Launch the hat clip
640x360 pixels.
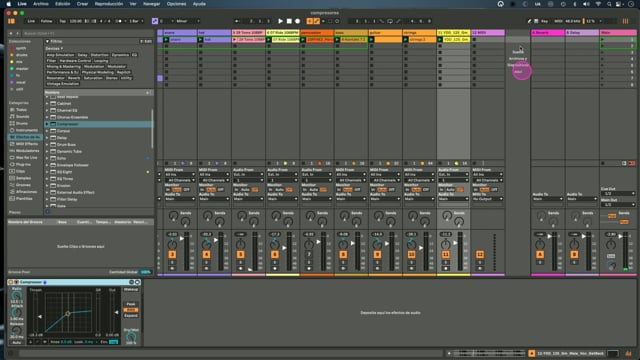click(200, 40)
